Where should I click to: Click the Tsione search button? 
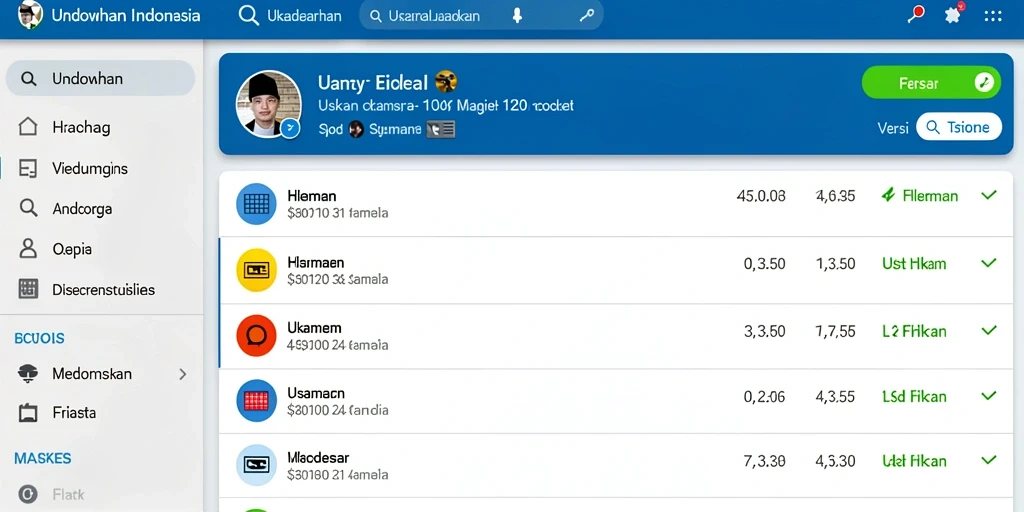(959, 127)
